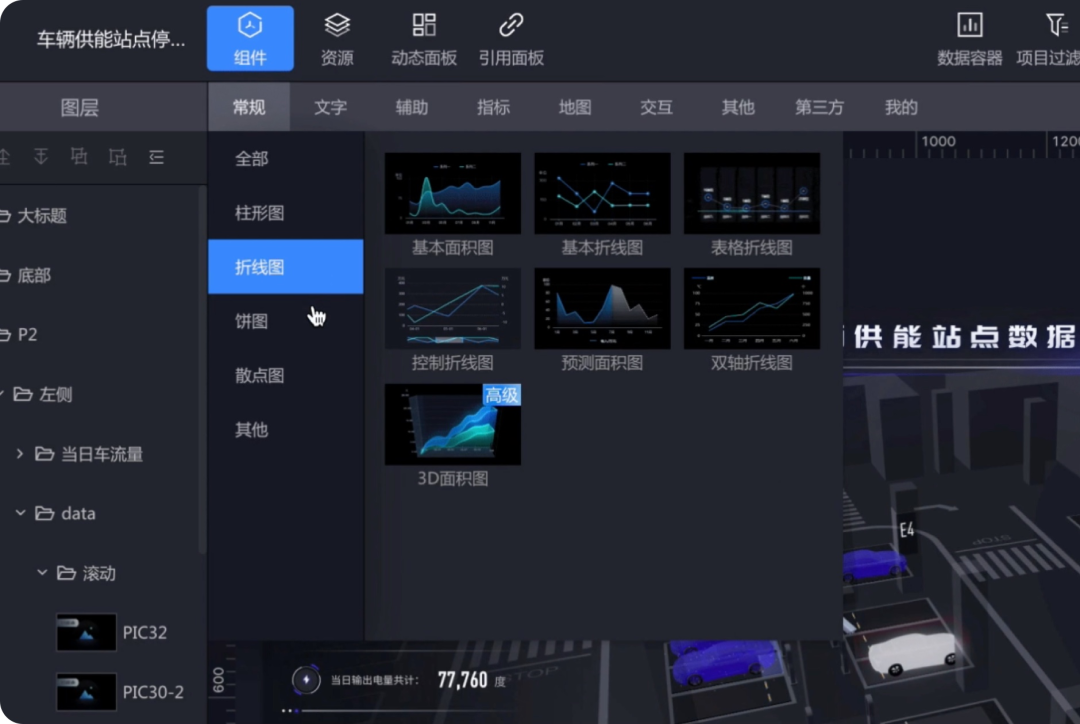Click the group layers icon
The image size is (1080, 724).
click(79, 157)
